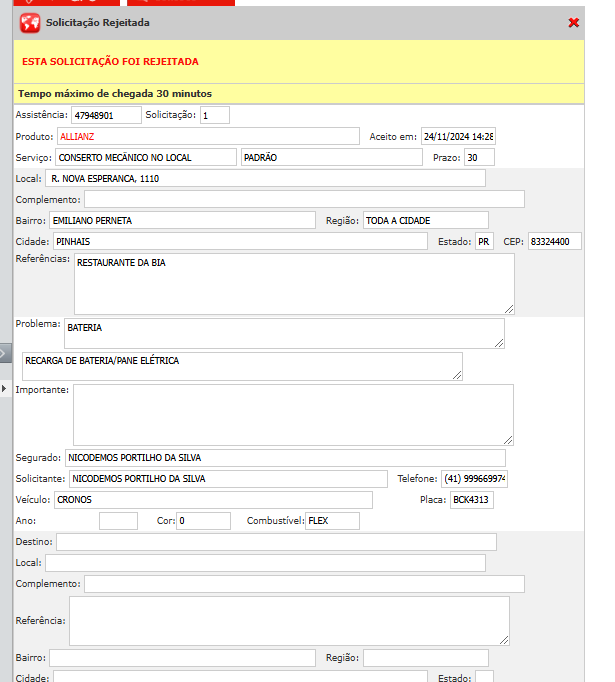Click the red globe icon in the title bar
Image resolution: width=615 pixels, height=682 pixels.
[x=30, y=23]
